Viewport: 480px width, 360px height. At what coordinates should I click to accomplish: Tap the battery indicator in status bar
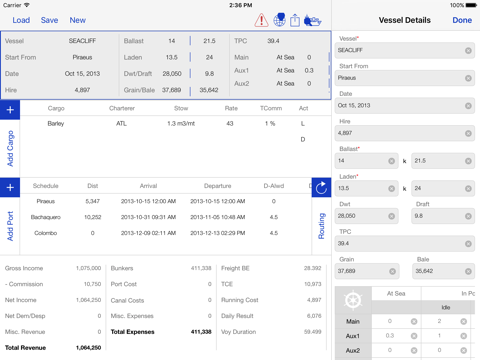click(471, 5)
